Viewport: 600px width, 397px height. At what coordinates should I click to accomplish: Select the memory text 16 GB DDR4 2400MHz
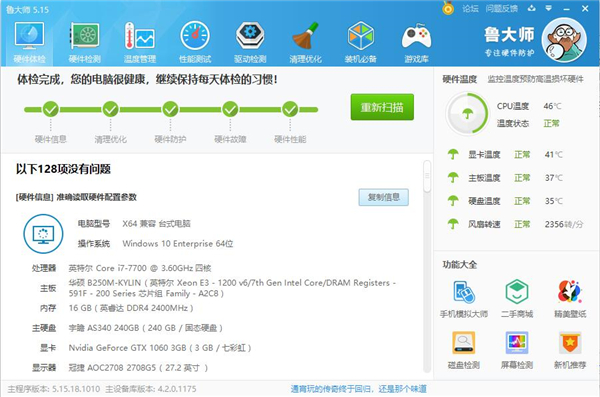(131, 308)
